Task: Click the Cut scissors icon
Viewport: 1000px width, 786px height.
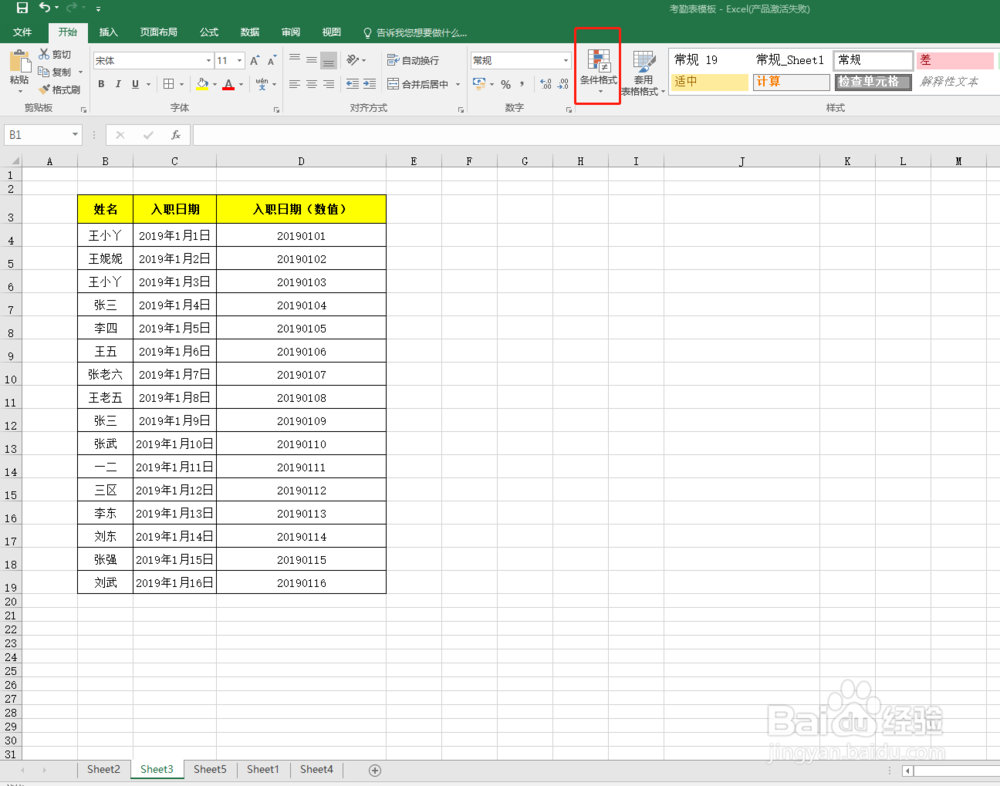Action: pyautogui.click(x=44, y=54)
